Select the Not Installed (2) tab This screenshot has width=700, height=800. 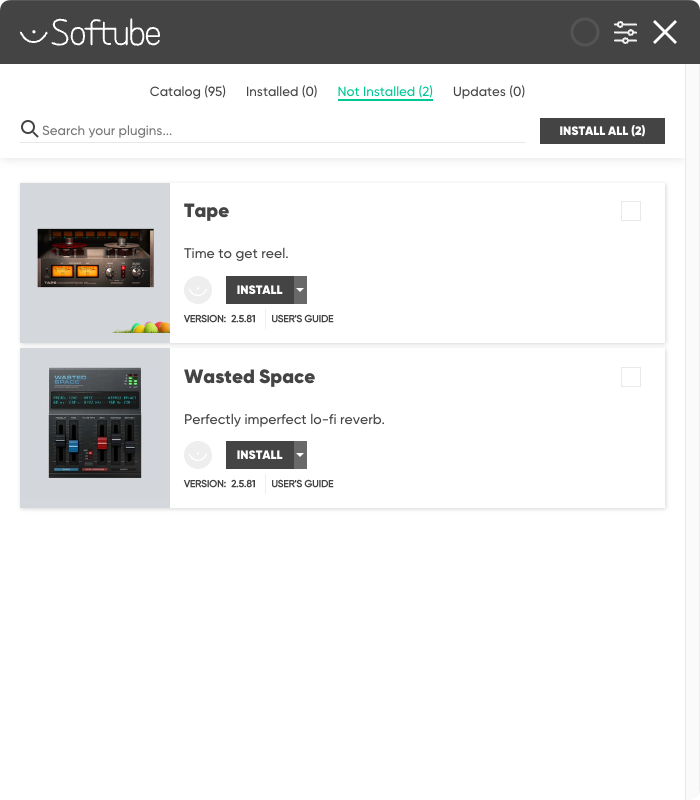[x=385, y=92]
